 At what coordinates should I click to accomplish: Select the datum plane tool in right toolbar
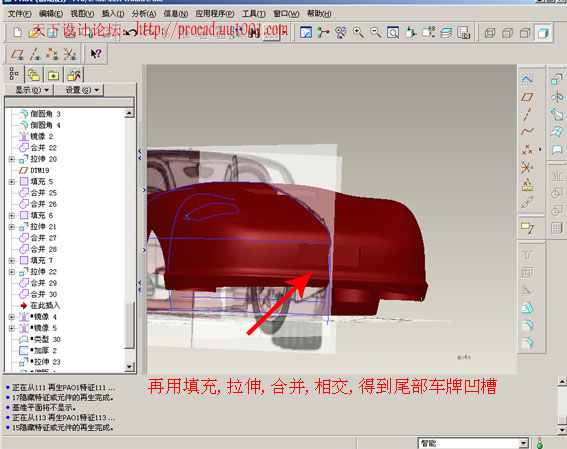click(527, 97)
